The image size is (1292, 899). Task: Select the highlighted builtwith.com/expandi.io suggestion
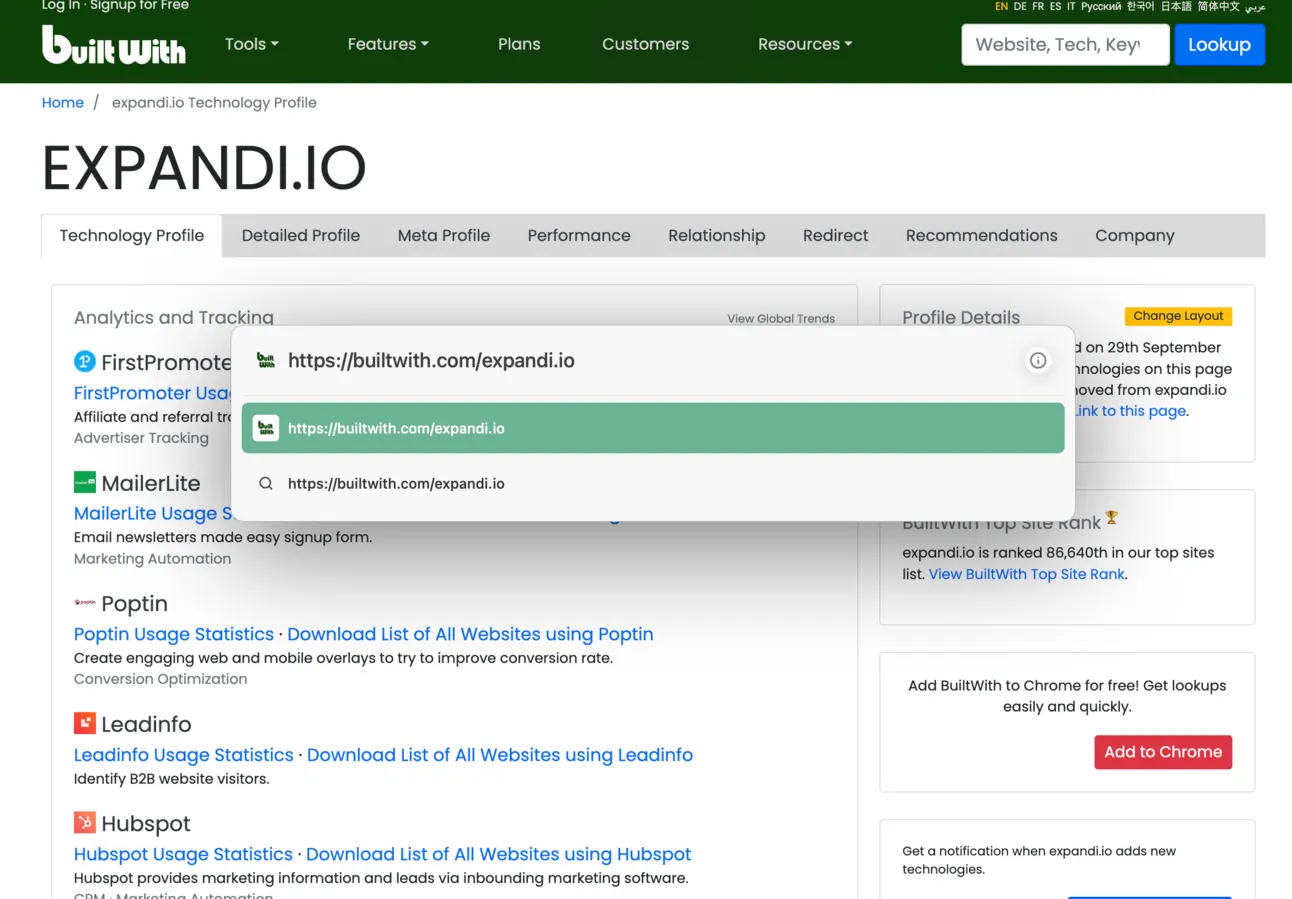(653, 428)
